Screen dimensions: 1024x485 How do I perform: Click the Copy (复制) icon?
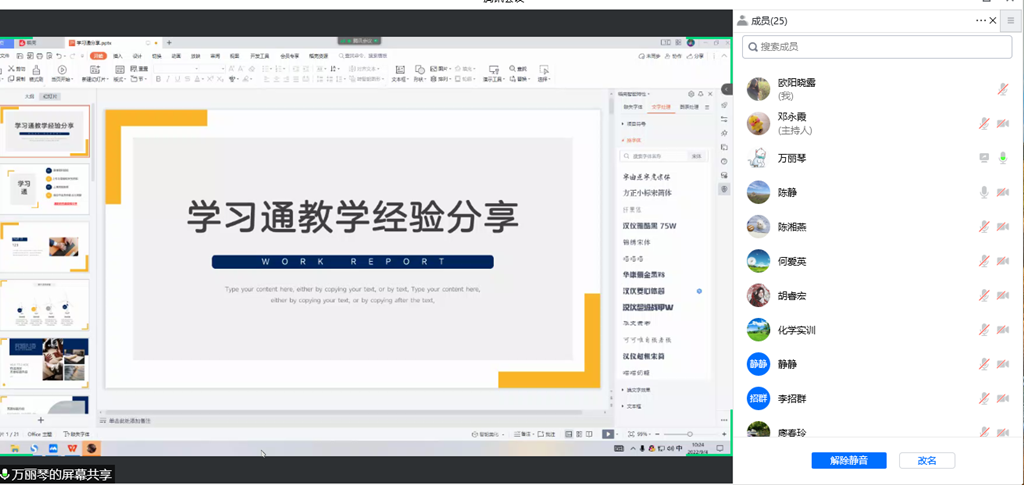[11, 79]
